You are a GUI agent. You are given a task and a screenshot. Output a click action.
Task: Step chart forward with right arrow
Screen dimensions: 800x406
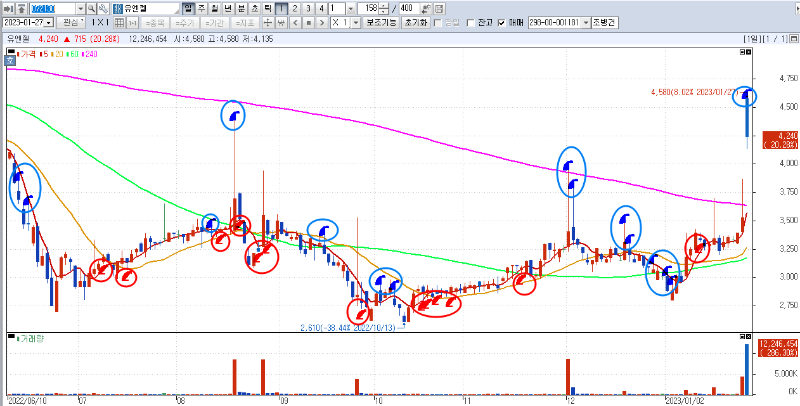click(322, 23)
